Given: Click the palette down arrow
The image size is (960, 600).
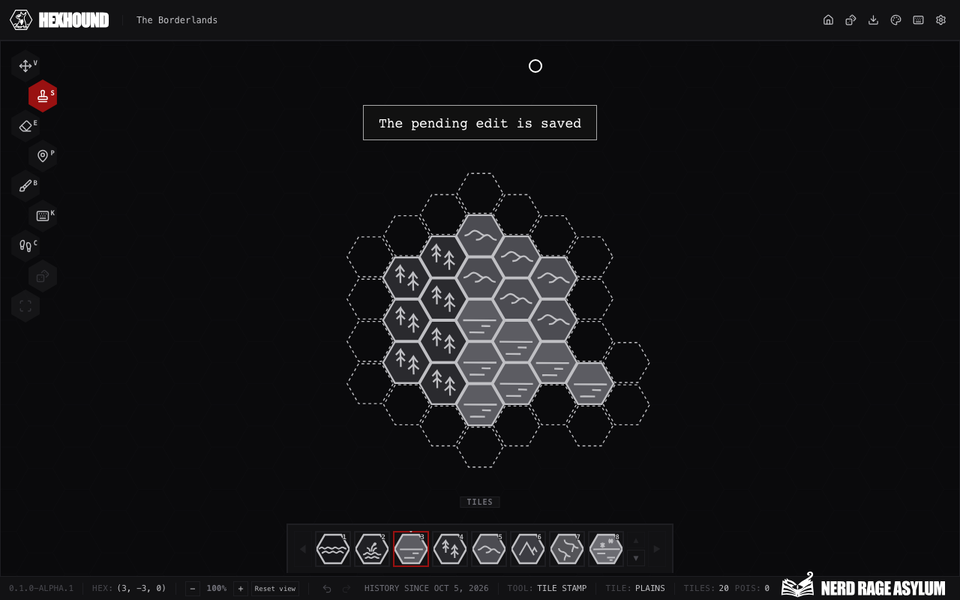Looking at the screenshot, I should pyautogui.click(x=636, y=558).
